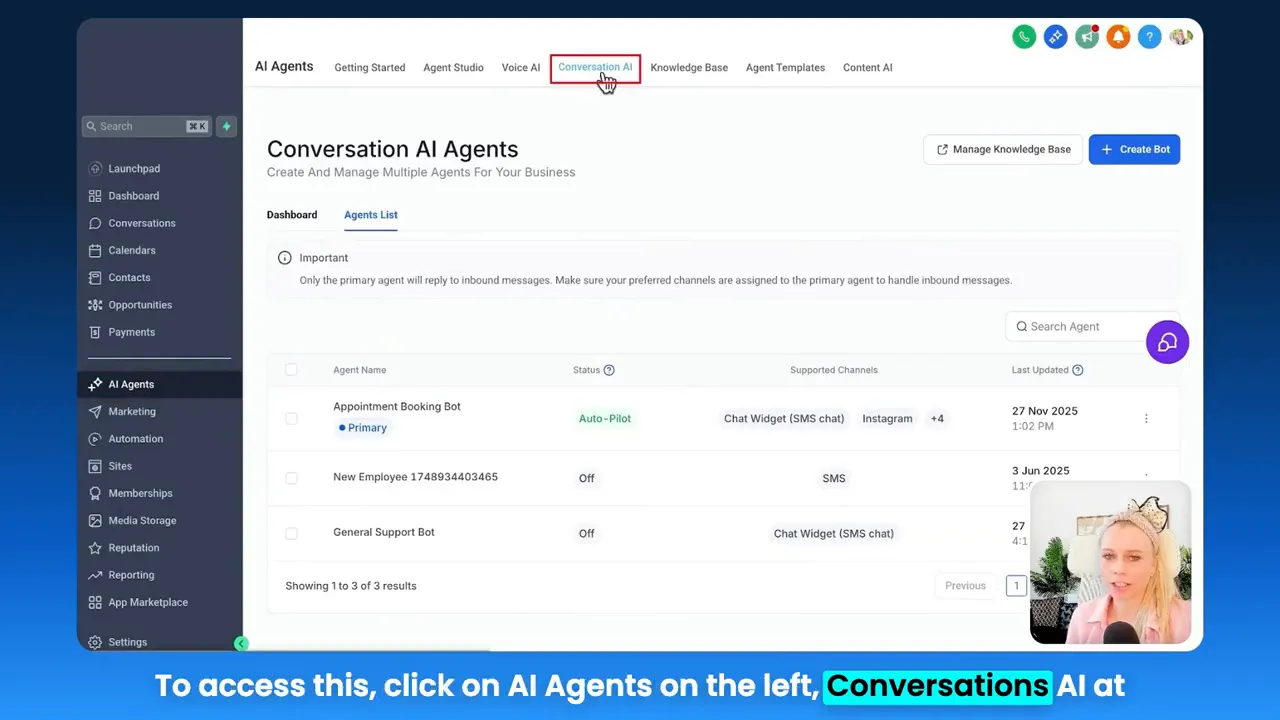This screenshot has height=720, width=1280.
Task: Collapse the sidebar with the green arrow
Action: (241, 644)
